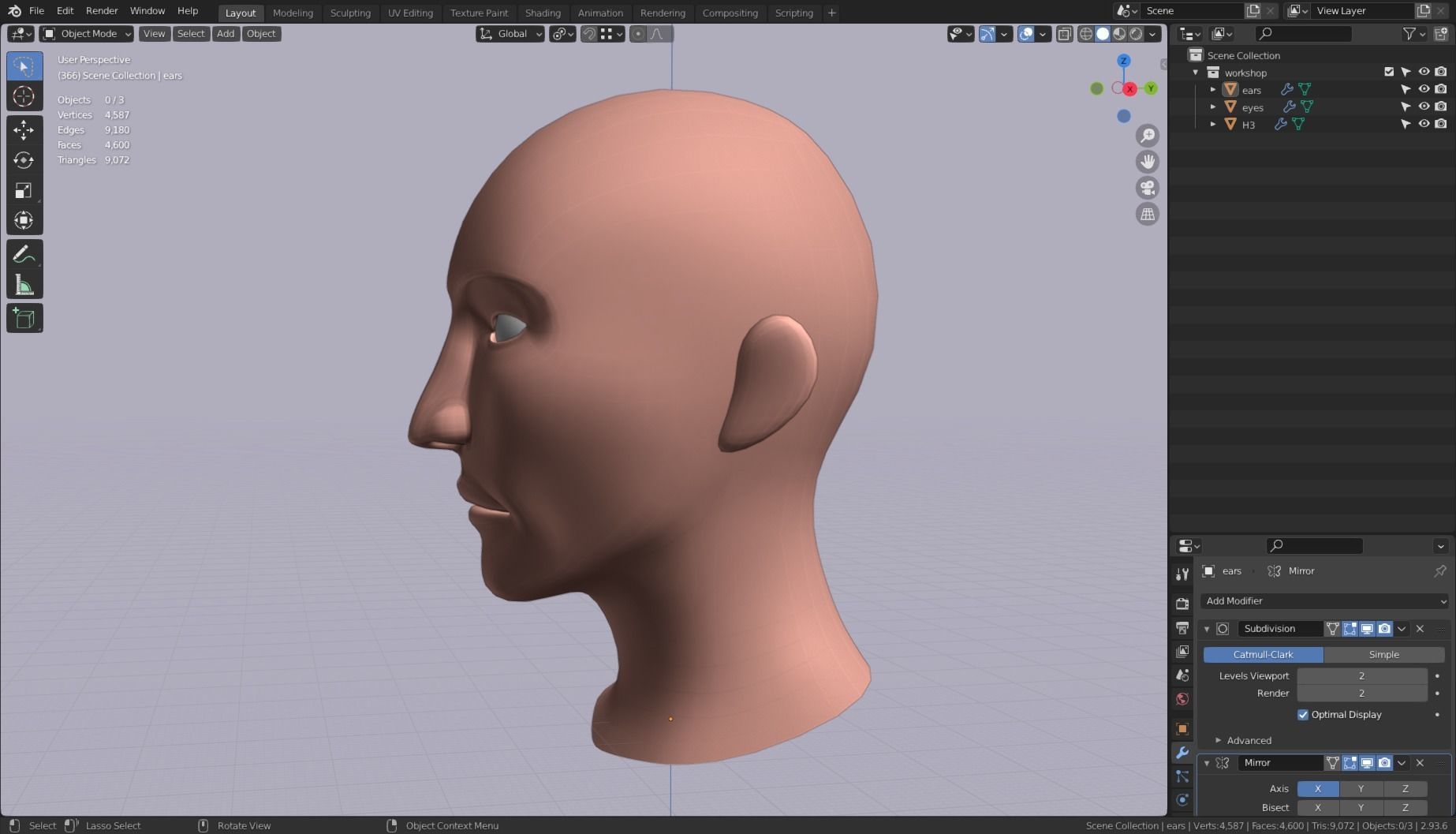Select the Select Box tool
The width and height of the screenshot is (1456, 834).
[x=24, y=66]
